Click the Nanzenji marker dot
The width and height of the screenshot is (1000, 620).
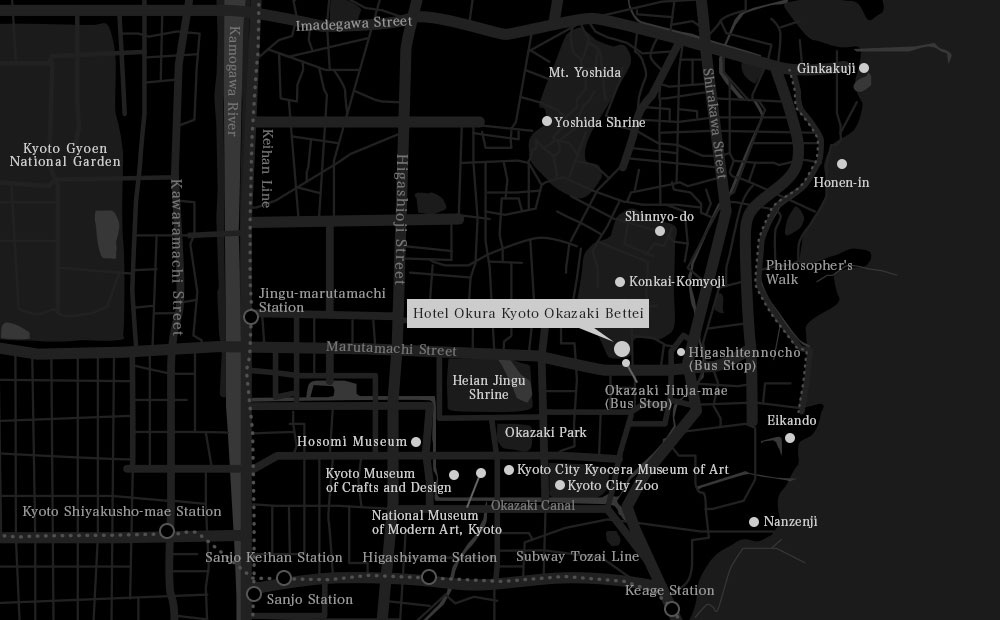[754, 522]
